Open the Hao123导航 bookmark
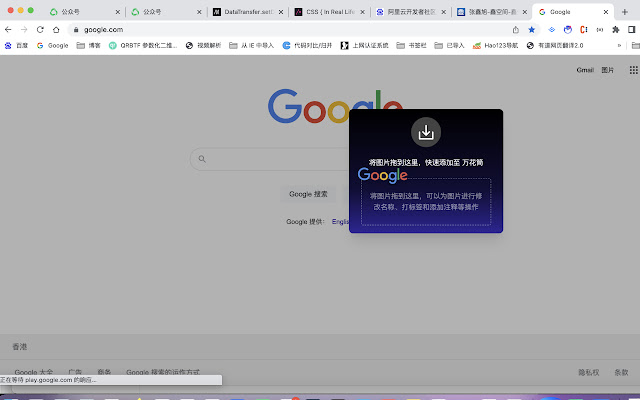640x400 pixels. pos(495,45)
